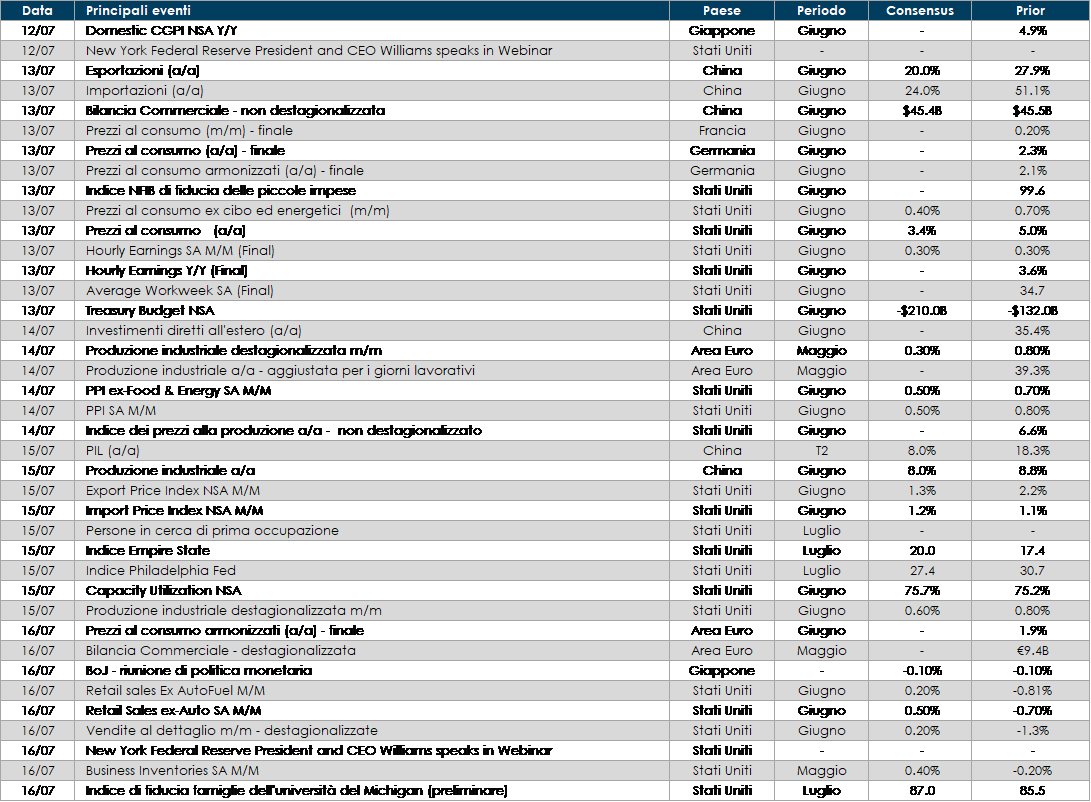The image size is (1091, 802).
Task: Select the €9.4B prior value
Action: (1030, 651)
